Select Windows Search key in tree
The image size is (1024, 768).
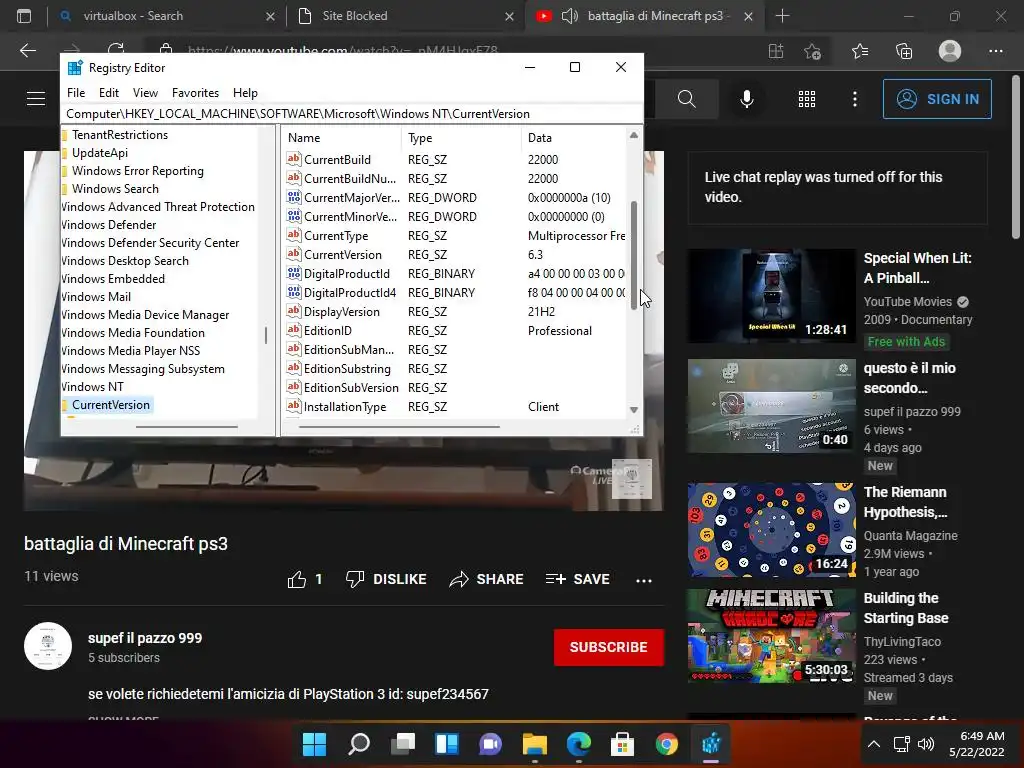coord(115,189)
